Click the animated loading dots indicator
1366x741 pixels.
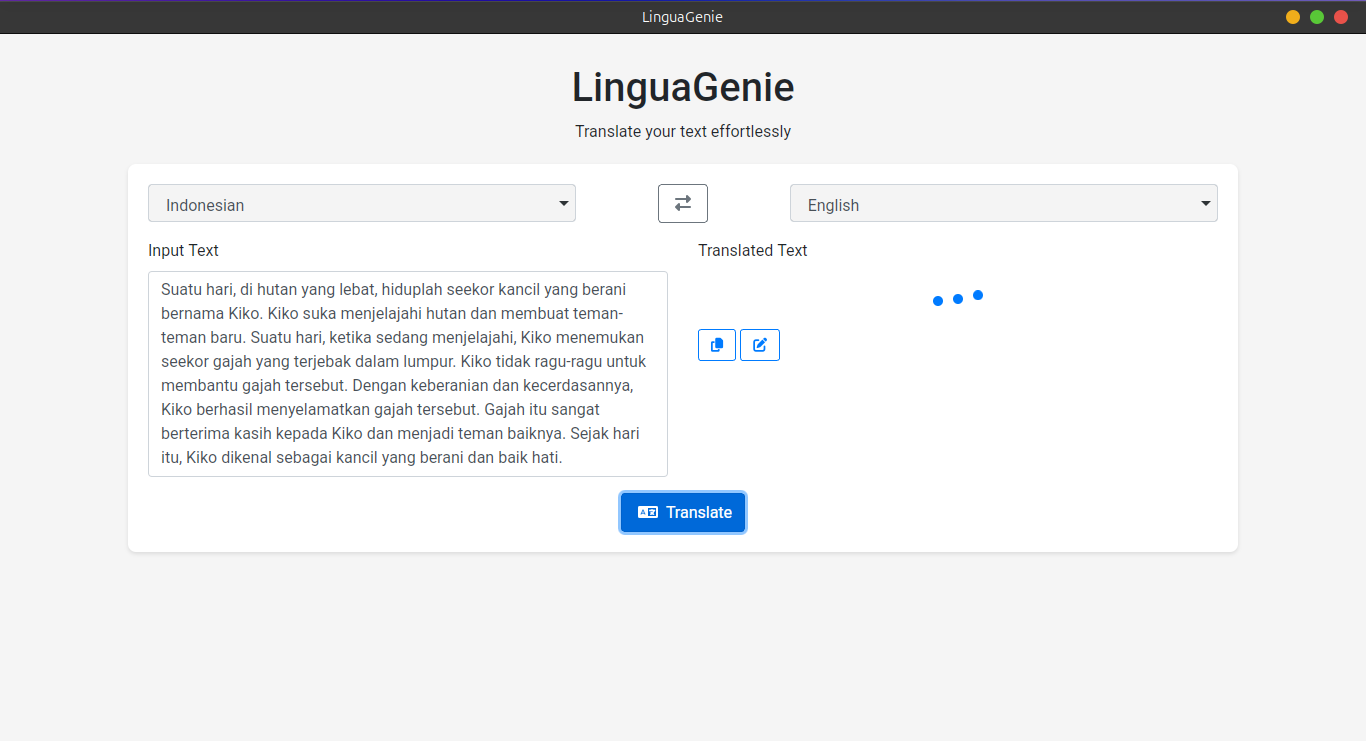958,298
